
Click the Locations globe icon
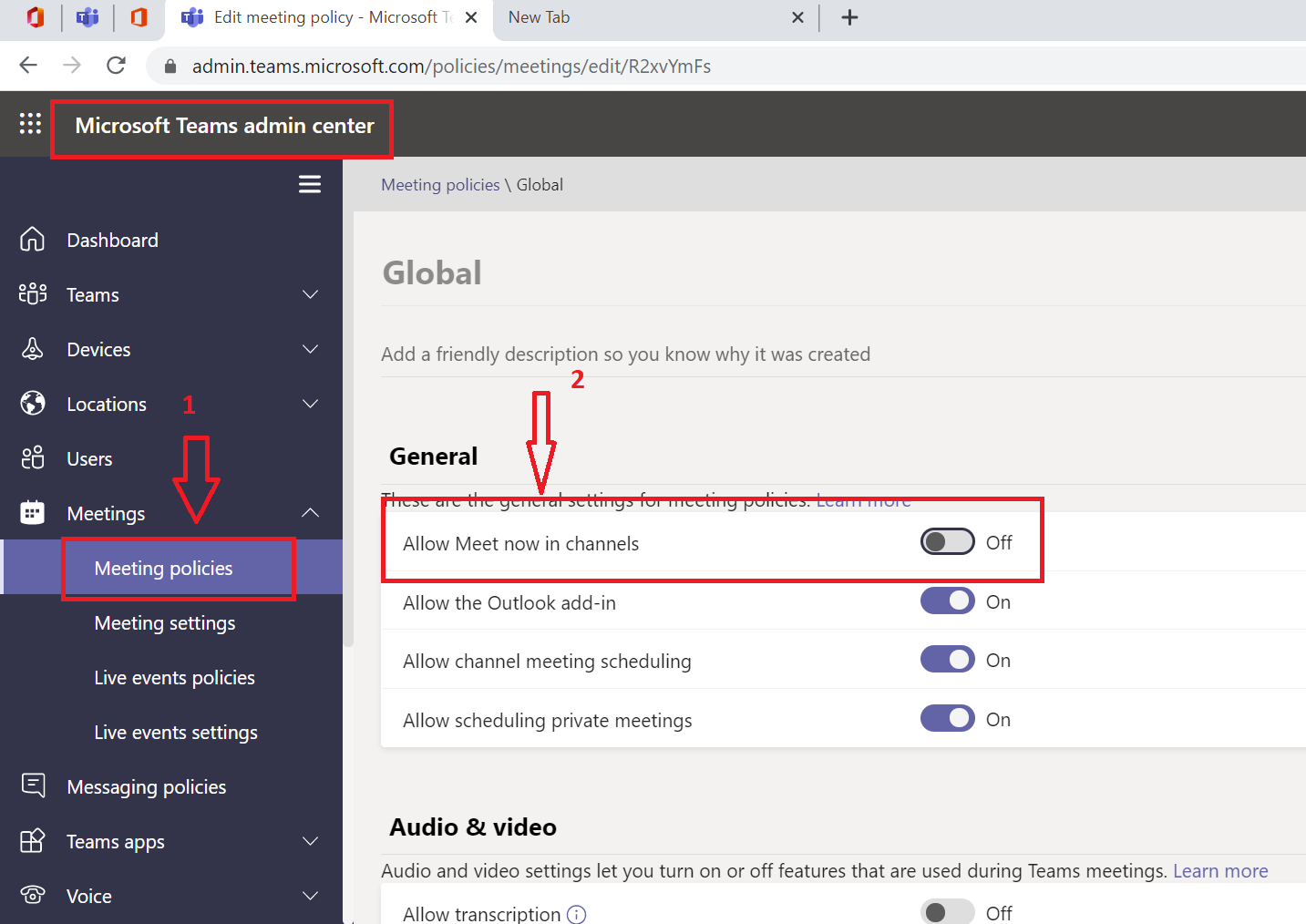click(33, 404)
